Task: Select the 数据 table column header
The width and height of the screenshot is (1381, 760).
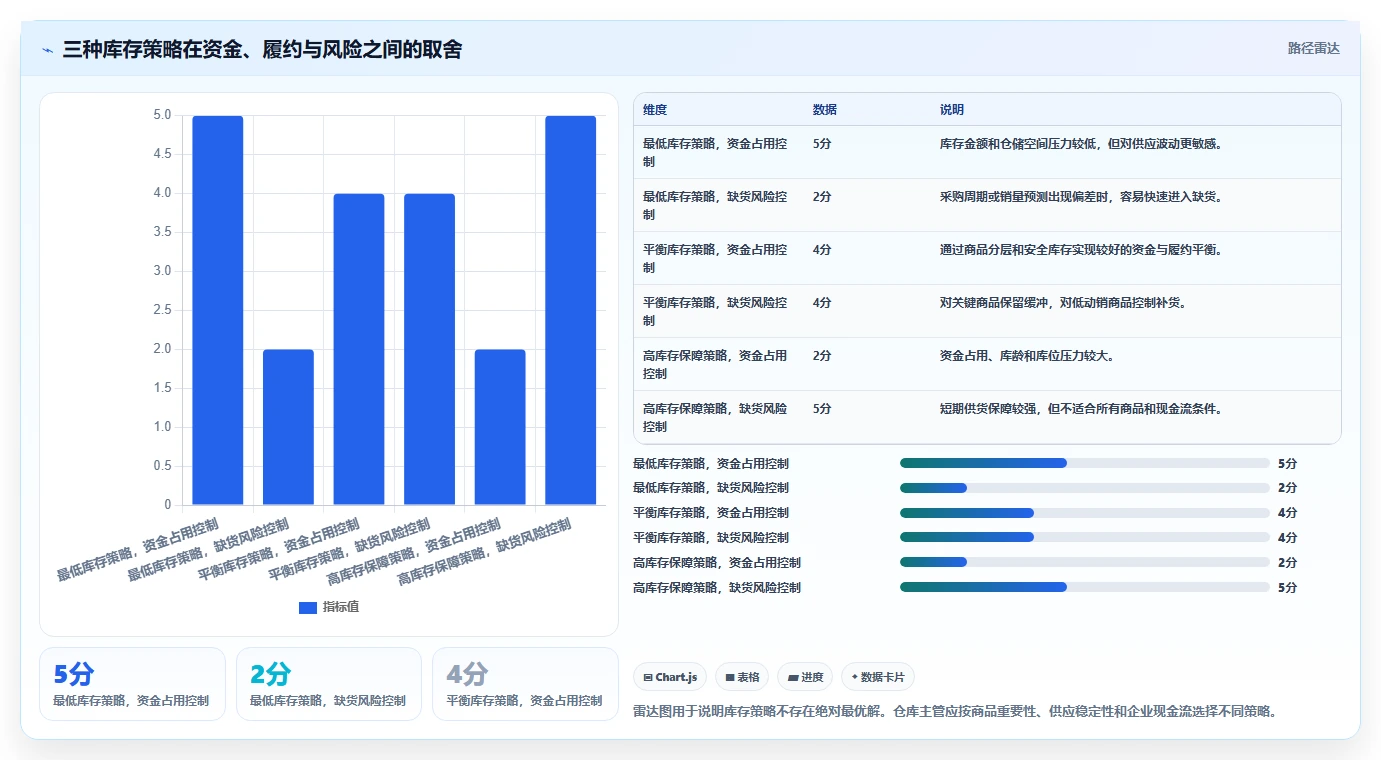Action: 825,110
